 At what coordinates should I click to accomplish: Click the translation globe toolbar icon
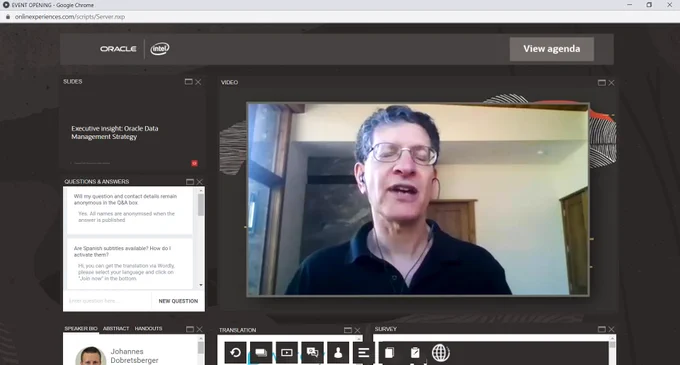coord(441,353)
